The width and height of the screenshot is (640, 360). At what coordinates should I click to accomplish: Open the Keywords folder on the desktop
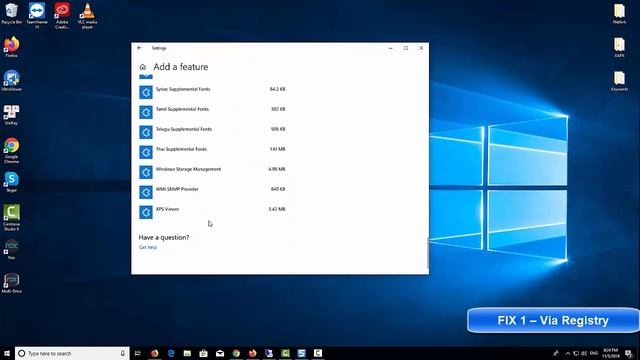tap(619, 81)
